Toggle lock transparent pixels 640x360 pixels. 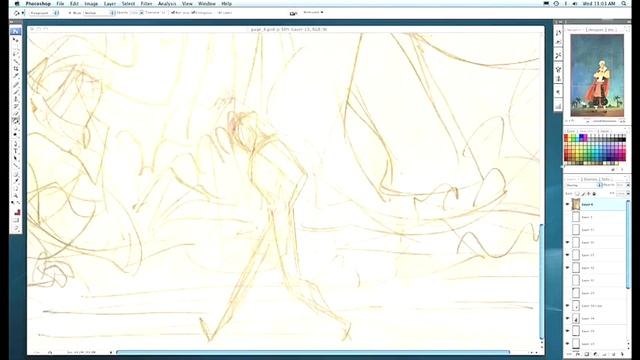[x=577, y=193]
